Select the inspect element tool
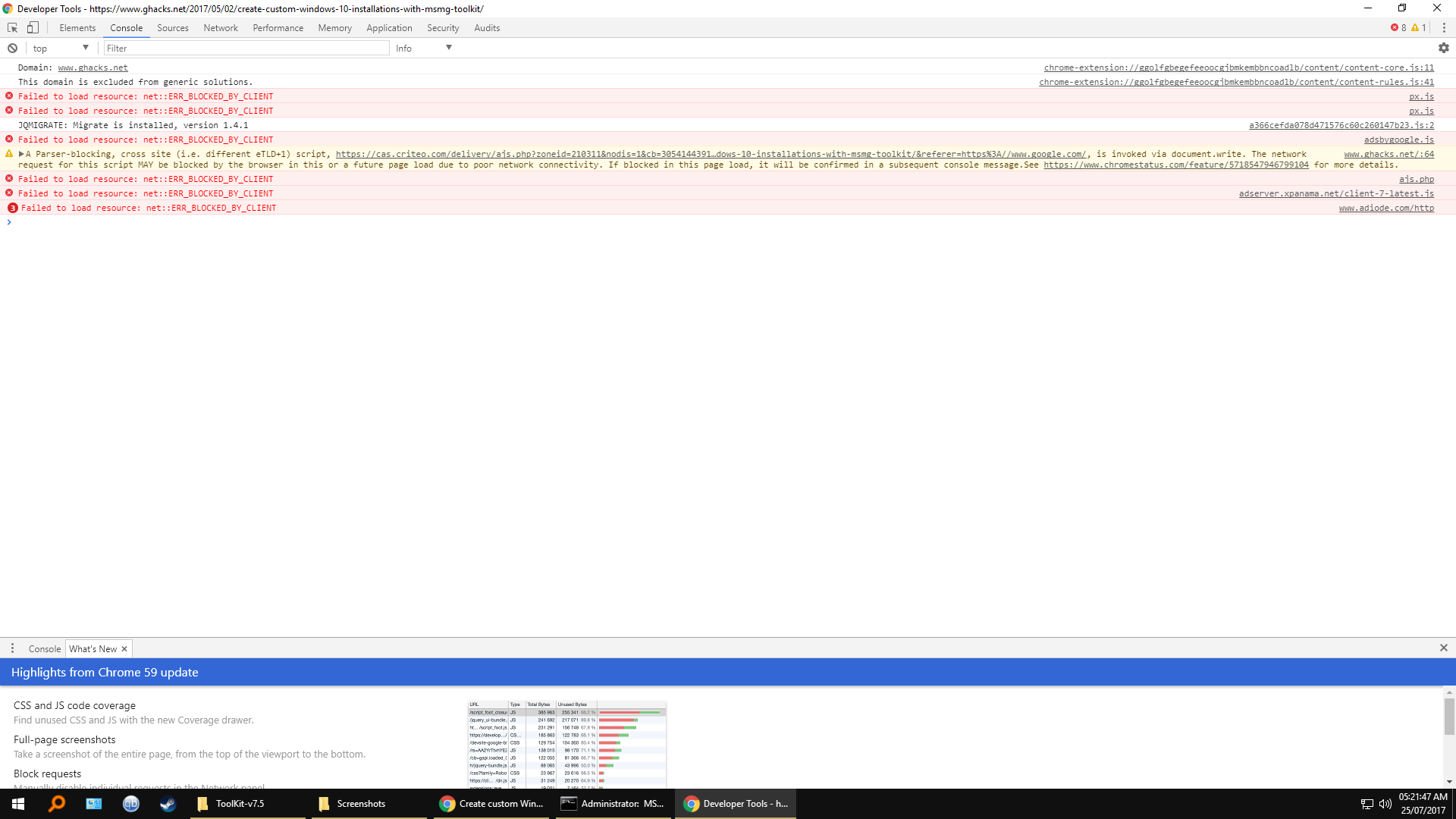The image size is (1456, 819). (11, 27)
